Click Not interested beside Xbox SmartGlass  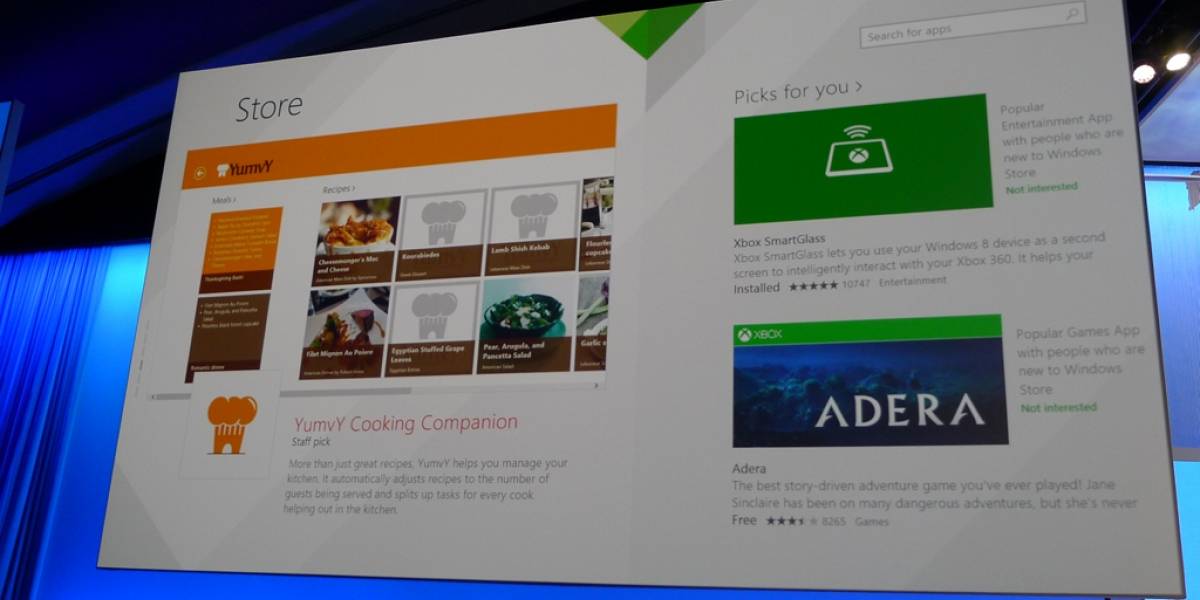1041,188
